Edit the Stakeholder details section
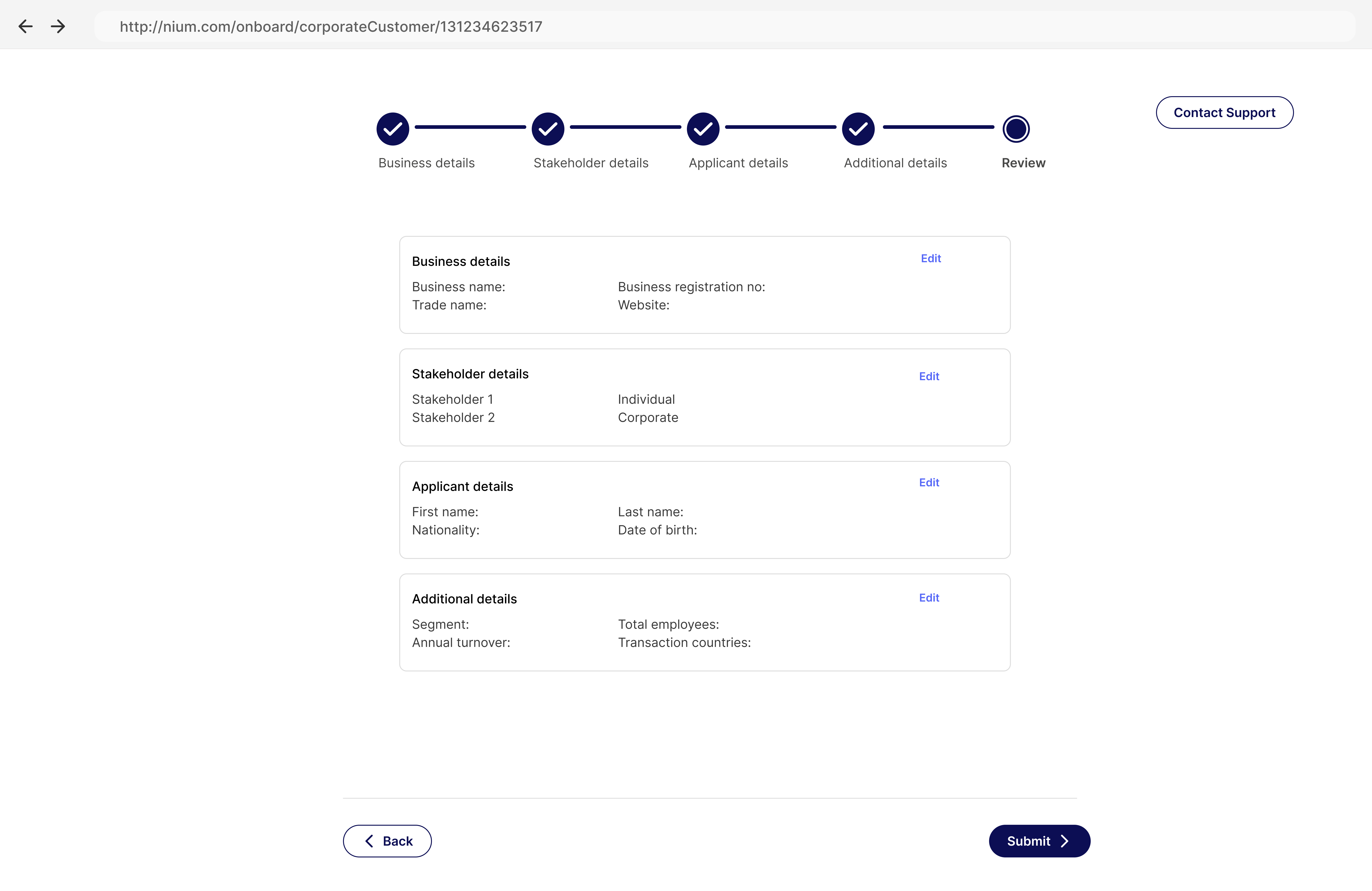 (x=929, y=376)
